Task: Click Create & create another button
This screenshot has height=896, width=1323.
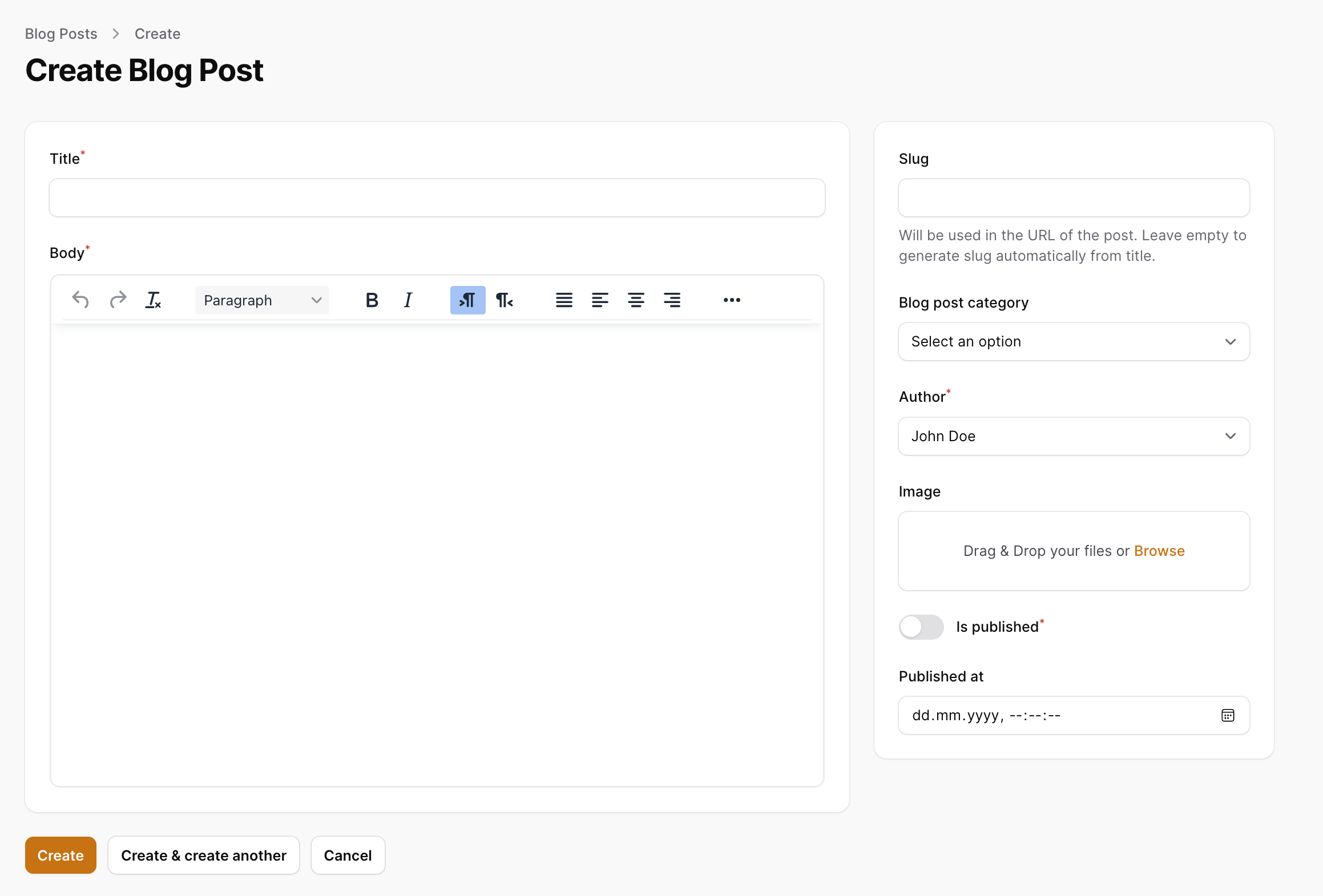Action: click(203, 855)
